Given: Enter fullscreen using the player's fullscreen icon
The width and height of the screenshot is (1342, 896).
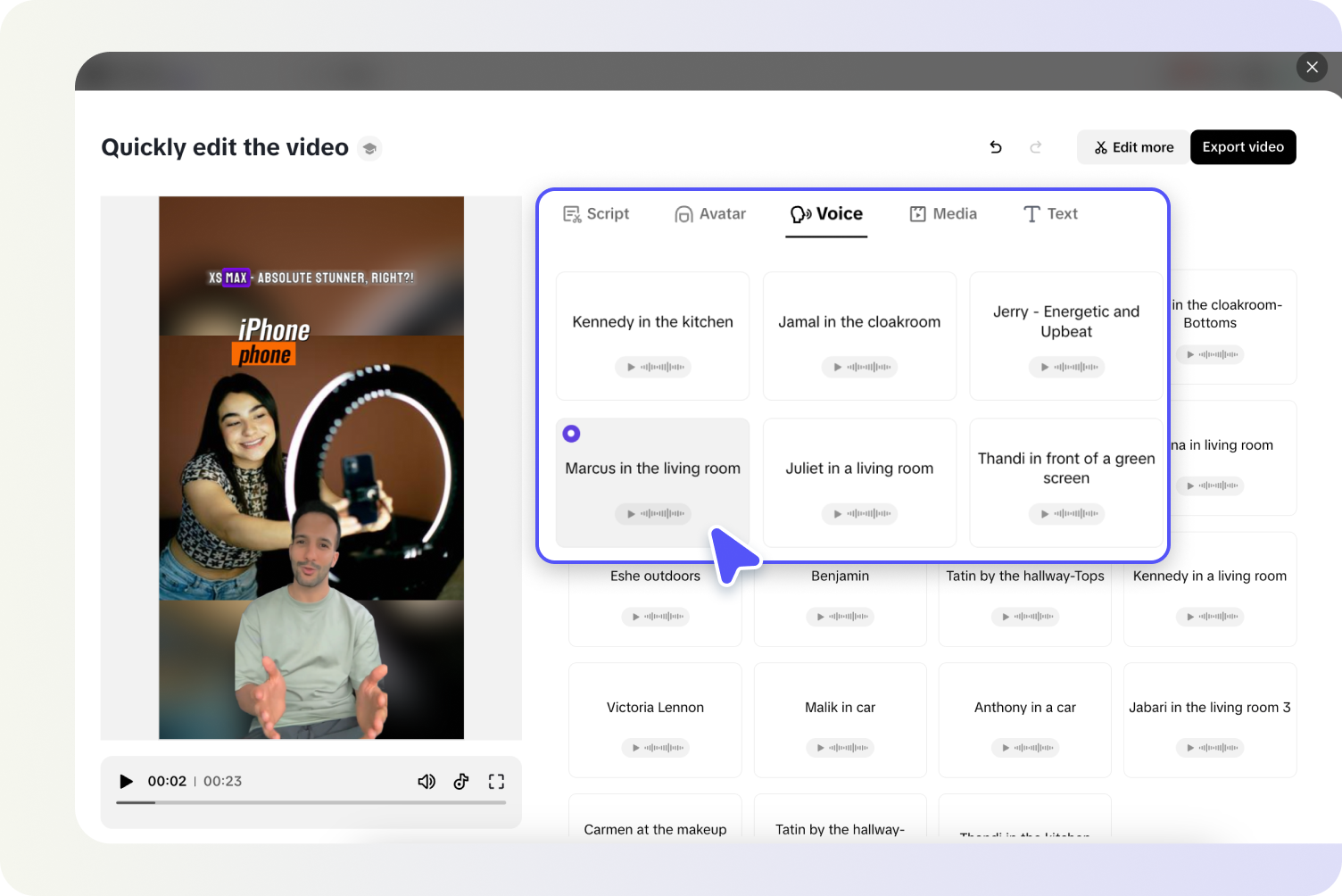Looking at the screenshot, I should coord(496,781).
